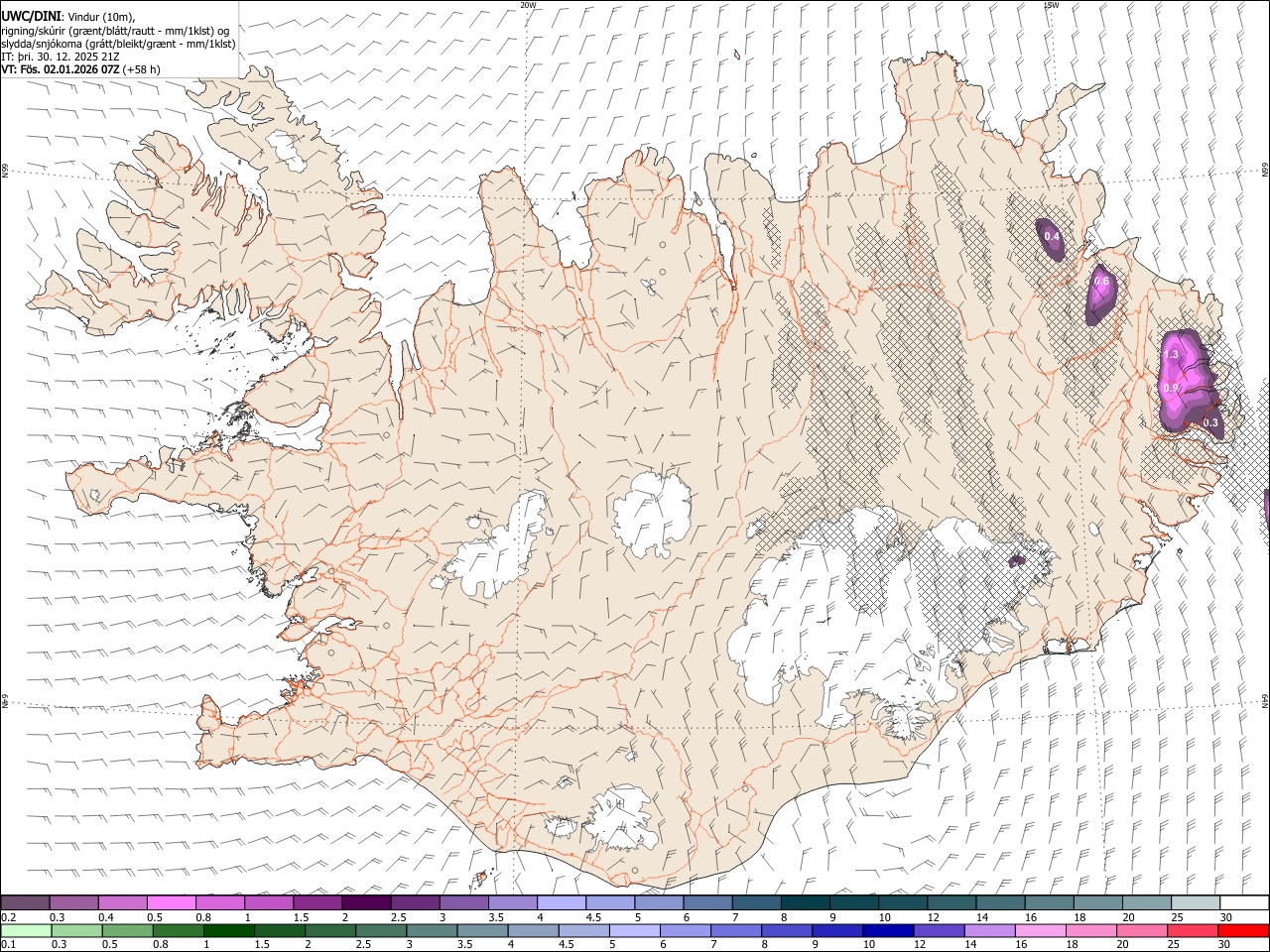Screen dimensions: 1270x952
Task: Click the snow legend swatch between 0.2 and 0.3
Action: click(25, 902)
